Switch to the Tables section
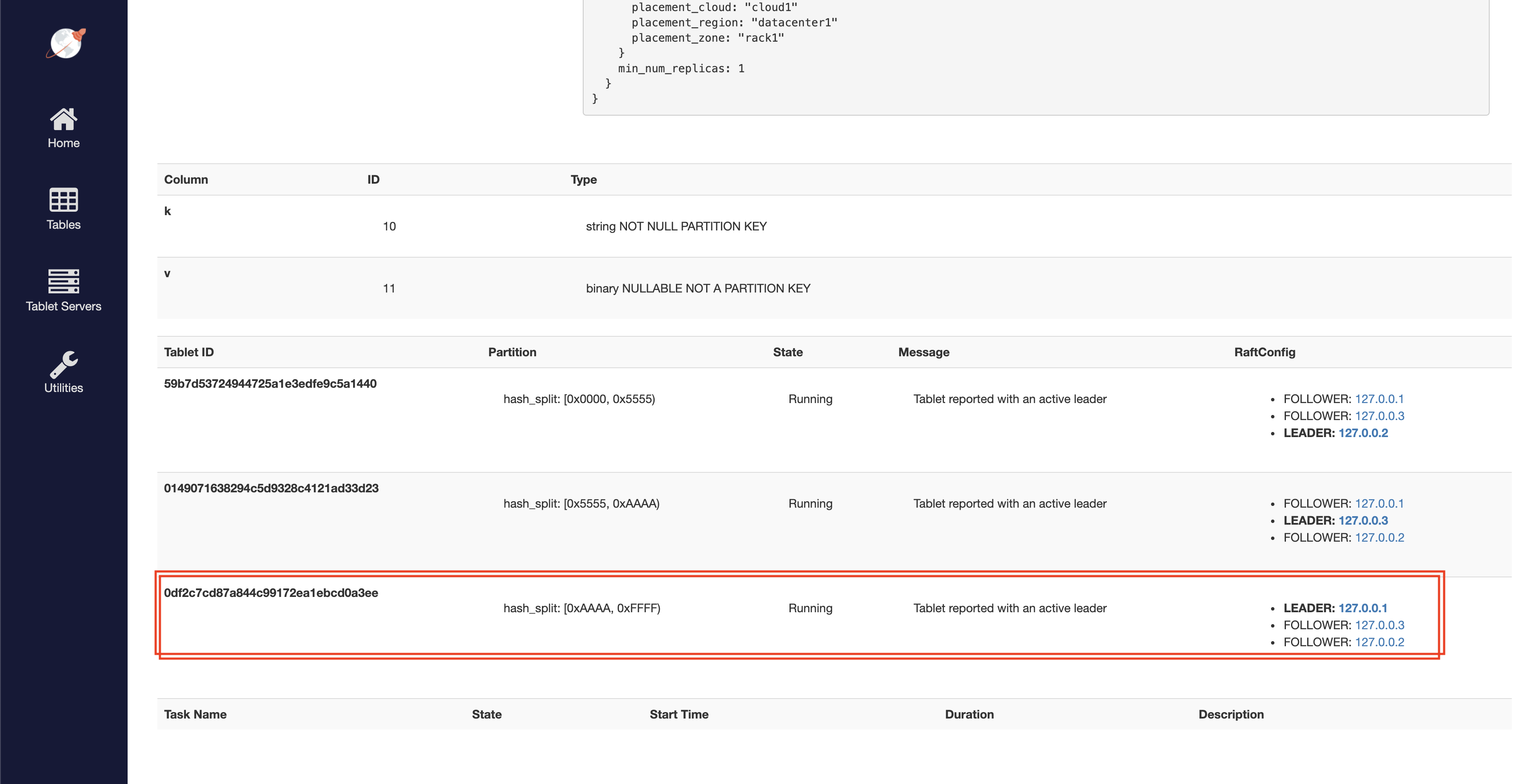 [63, 224]
